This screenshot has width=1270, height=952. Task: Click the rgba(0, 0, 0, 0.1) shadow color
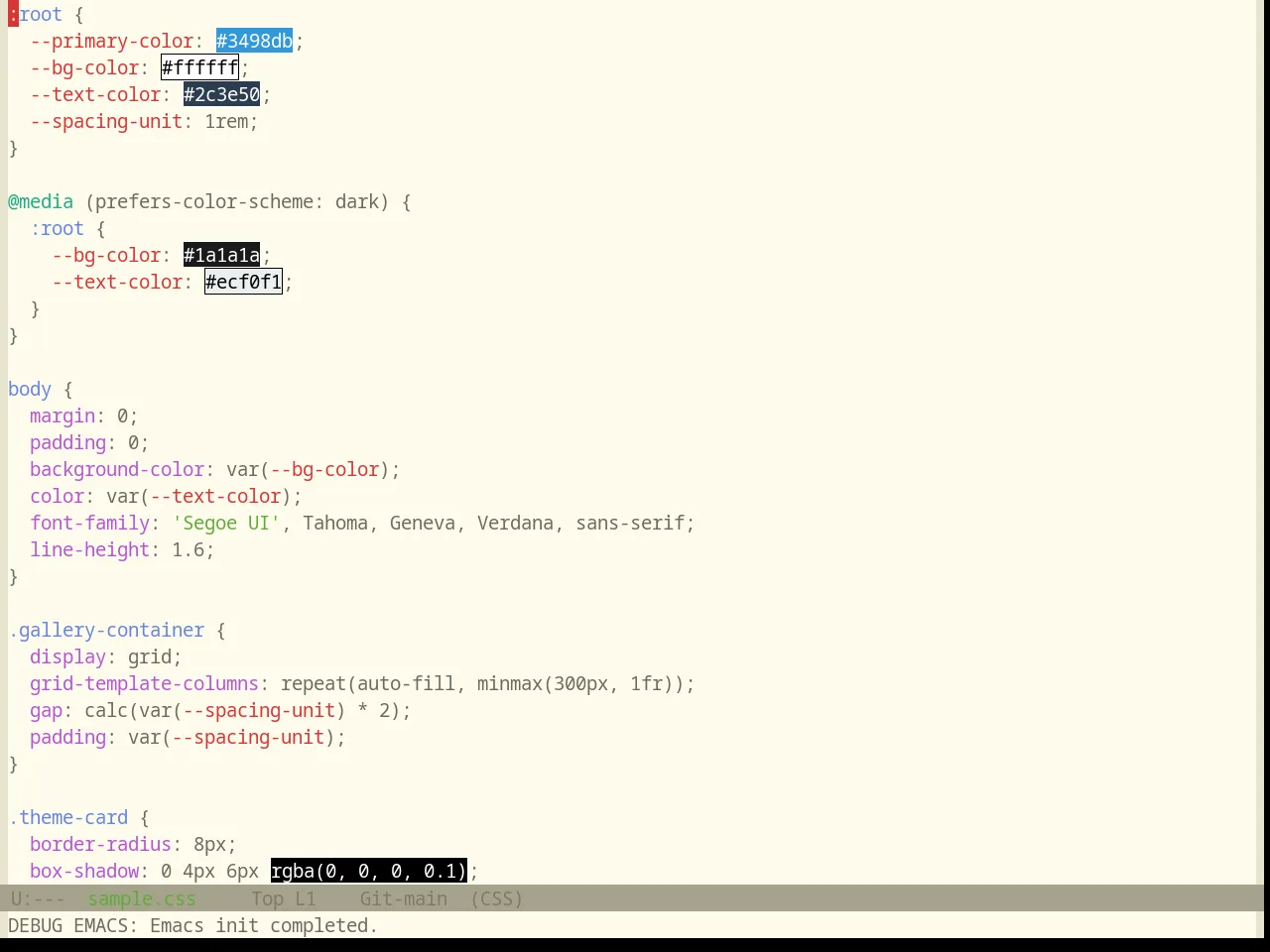point(368,871)
